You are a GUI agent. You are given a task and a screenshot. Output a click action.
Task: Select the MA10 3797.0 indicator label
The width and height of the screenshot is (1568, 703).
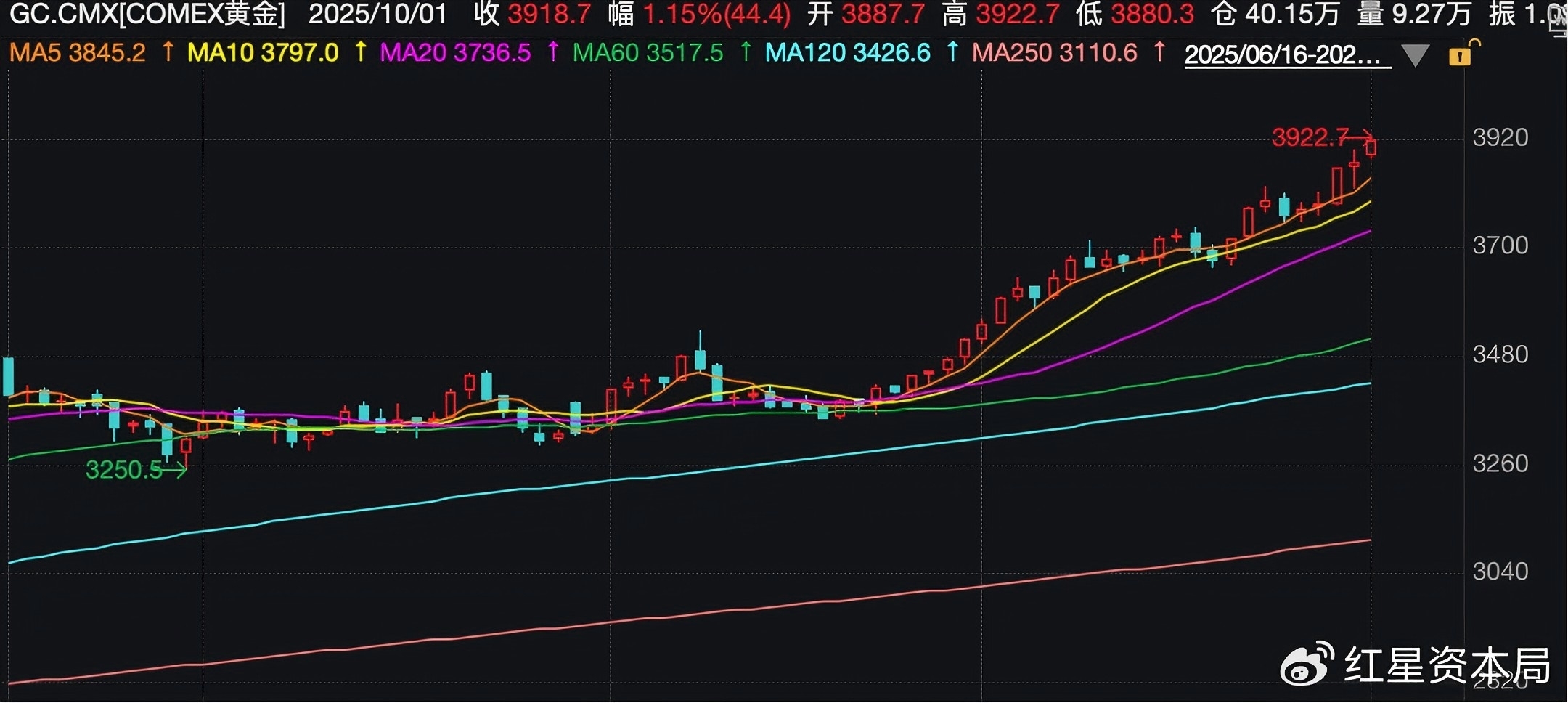coord(263,53)
